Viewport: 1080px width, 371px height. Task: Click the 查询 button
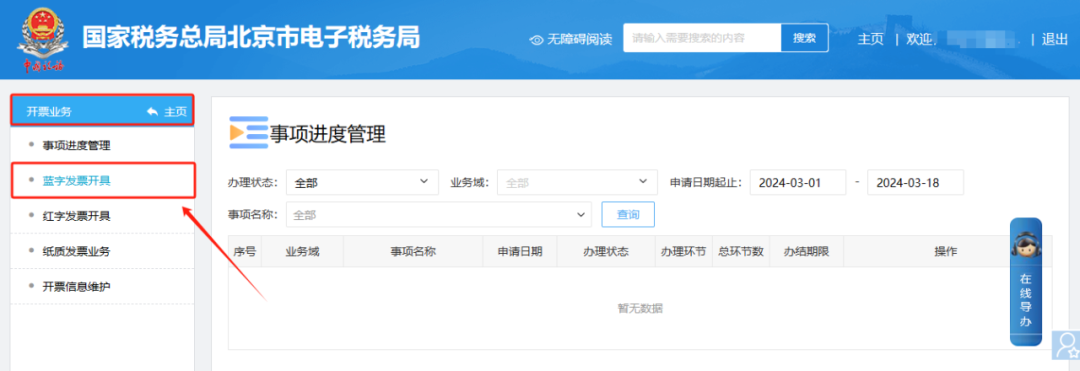click(x=628, y=215)
